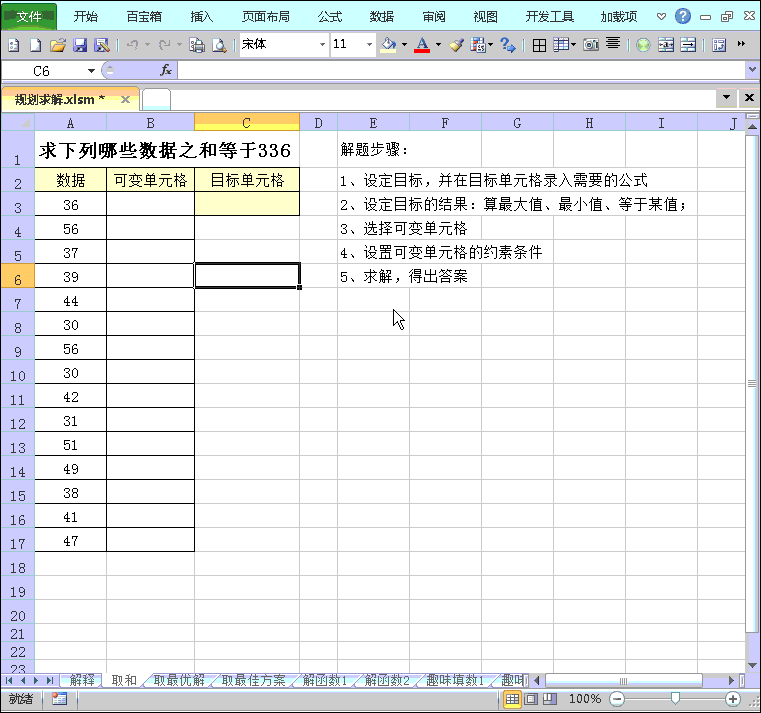The image size is (761, 713).
Task: Click the red font color A icon
Action: click(x=422, y=45)
